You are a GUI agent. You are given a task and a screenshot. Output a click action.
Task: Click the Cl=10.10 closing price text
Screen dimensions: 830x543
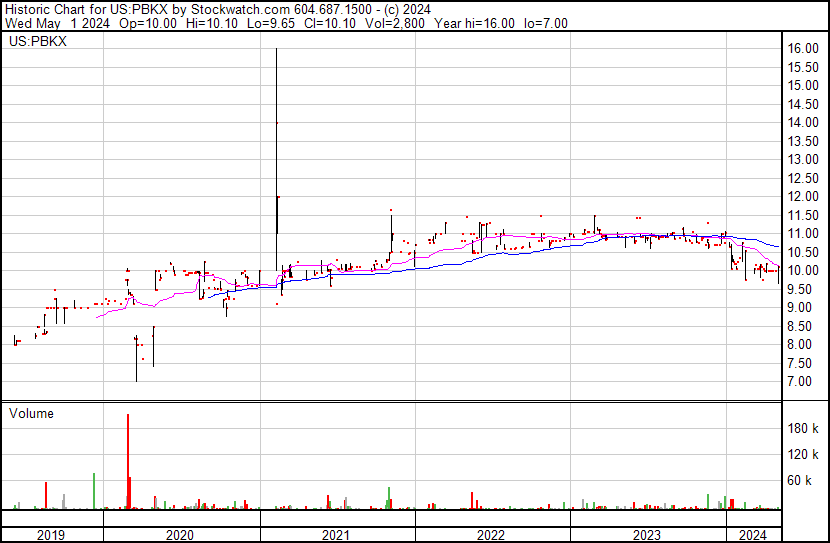pos(330,23)
